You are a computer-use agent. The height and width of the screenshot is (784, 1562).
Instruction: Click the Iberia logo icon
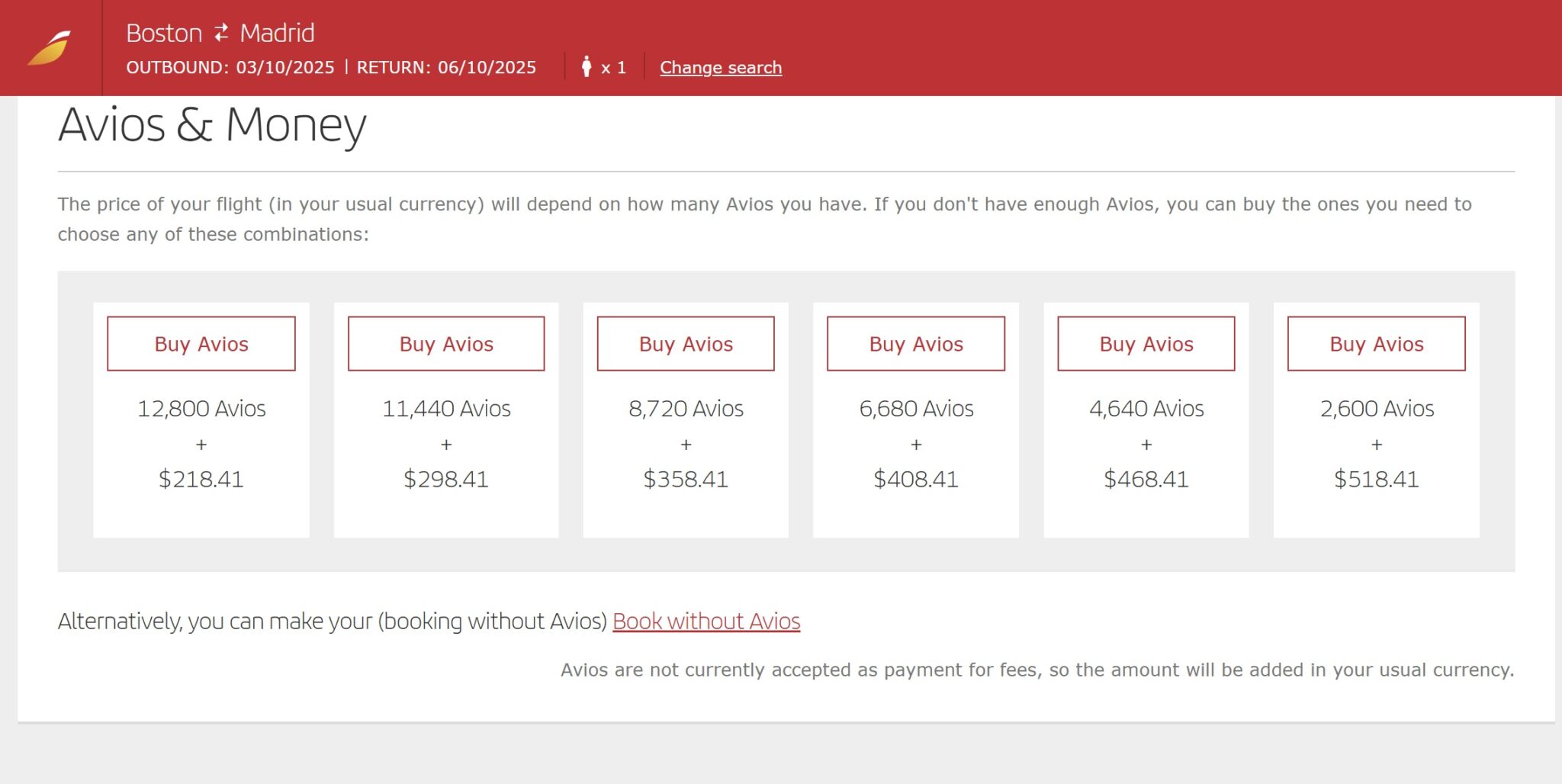(50, 48)
